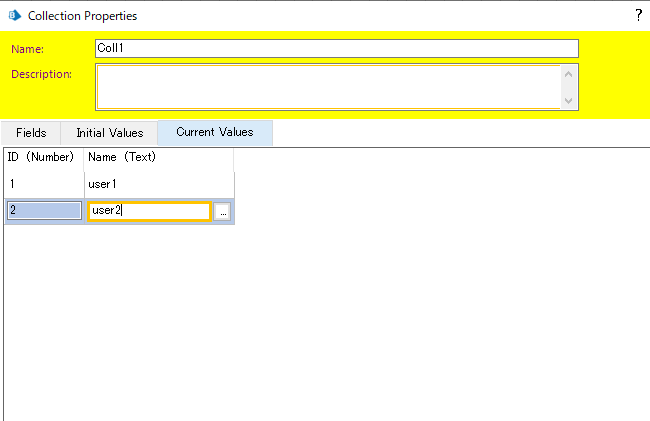The height and width of the screenshot is (421, 650).
Task: Open help with the question mark button
Action: pyautogui.click(x=638, y=15)
